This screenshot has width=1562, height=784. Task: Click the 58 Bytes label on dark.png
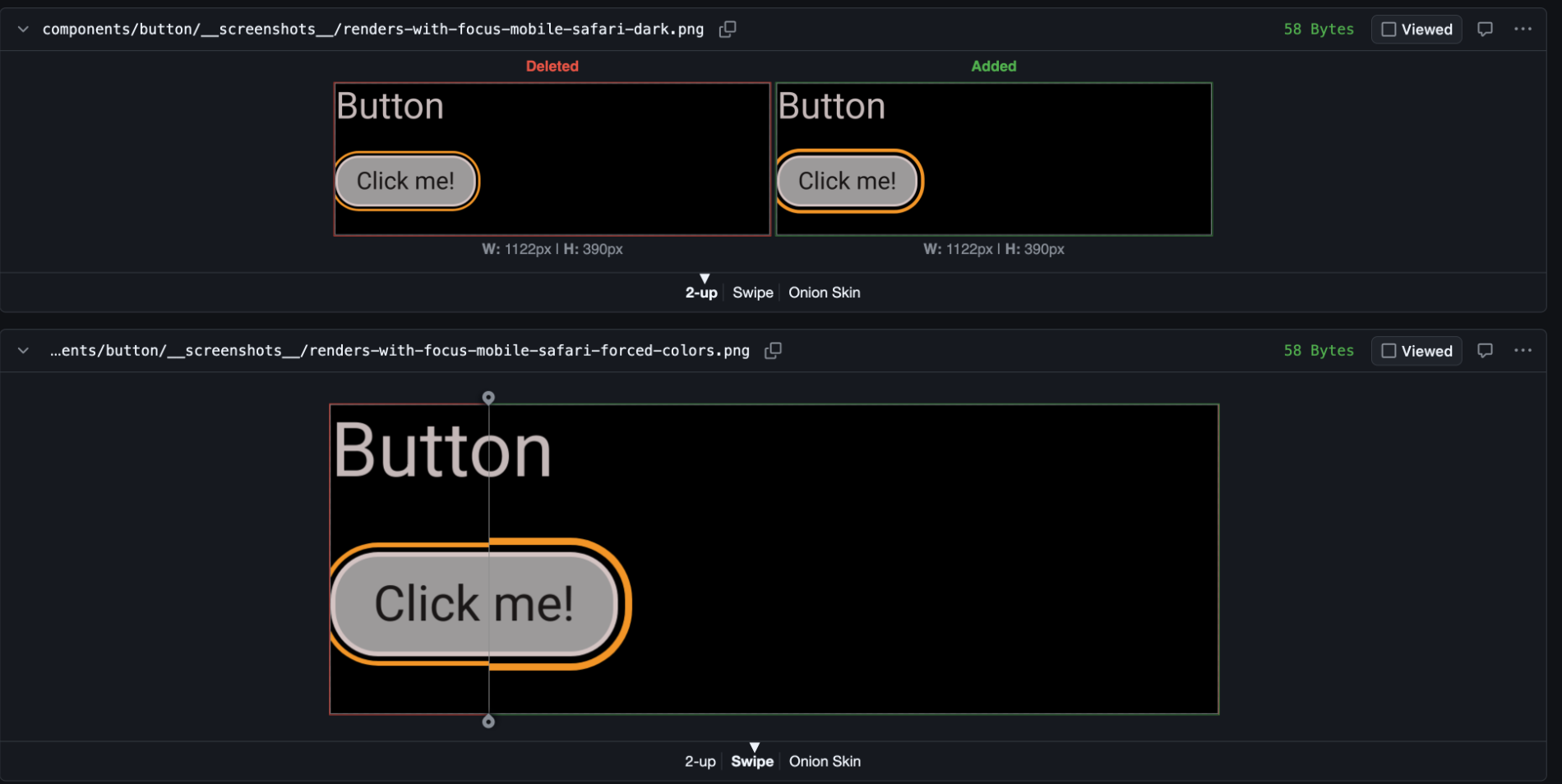[1319, 30]
